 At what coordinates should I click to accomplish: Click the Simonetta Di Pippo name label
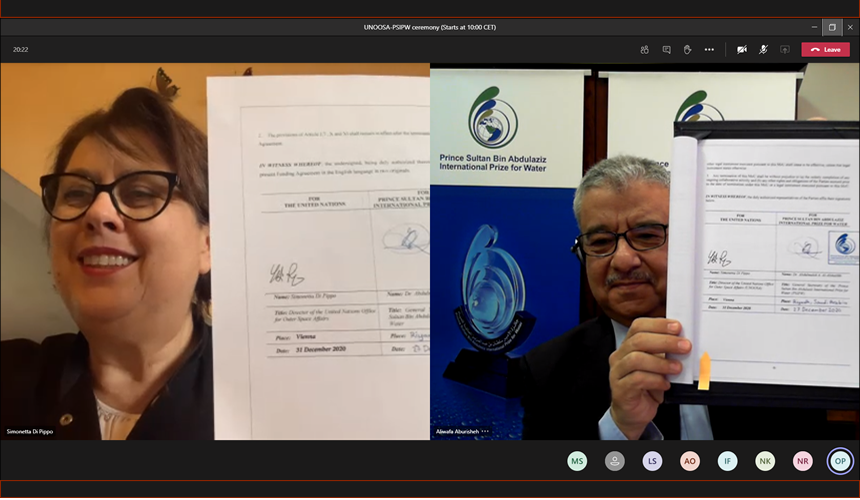(x=30, y=431)
